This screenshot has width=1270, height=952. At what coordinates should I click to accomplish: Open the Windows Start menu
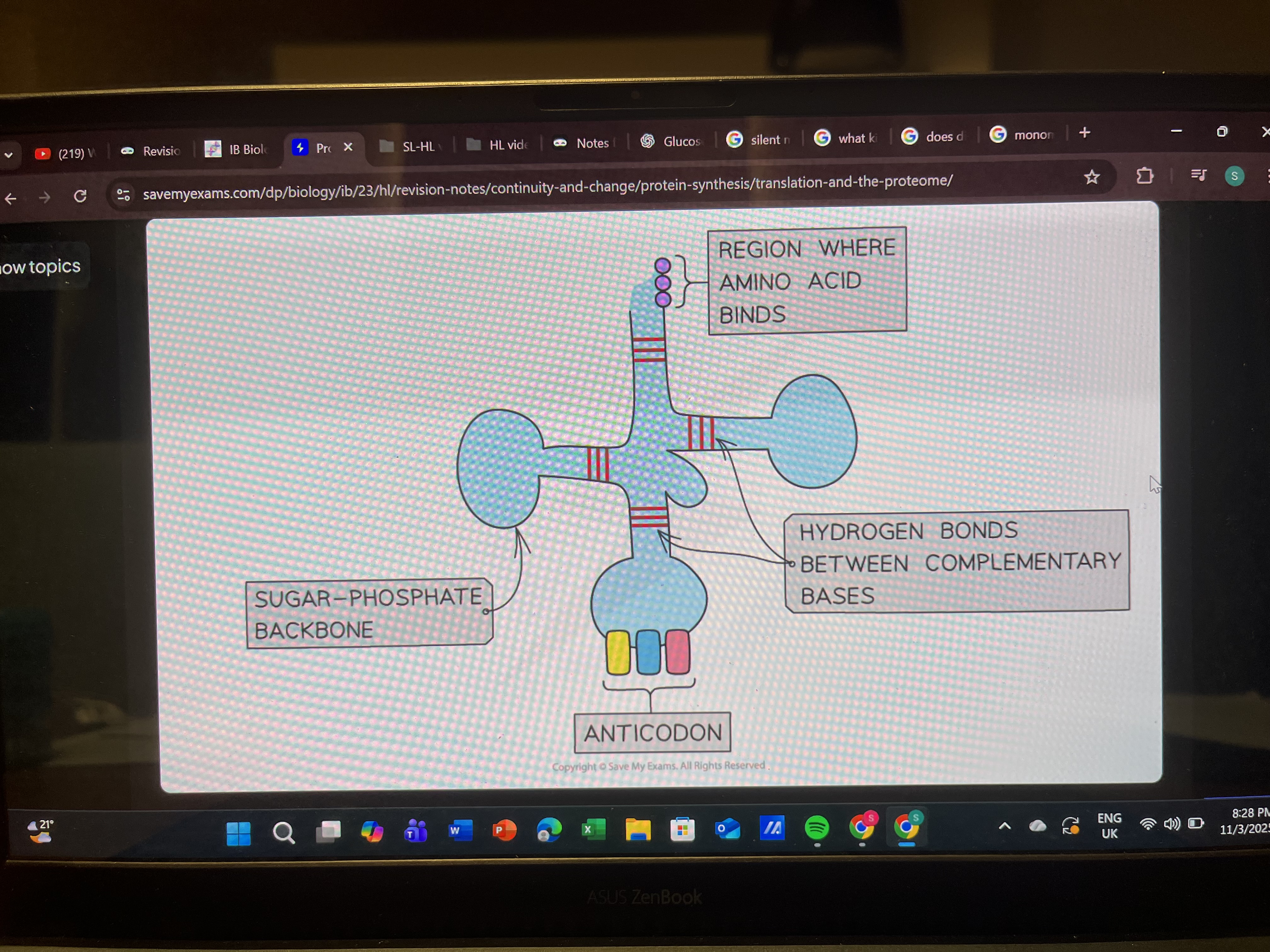pyautogui.click(x=239, y=833)
